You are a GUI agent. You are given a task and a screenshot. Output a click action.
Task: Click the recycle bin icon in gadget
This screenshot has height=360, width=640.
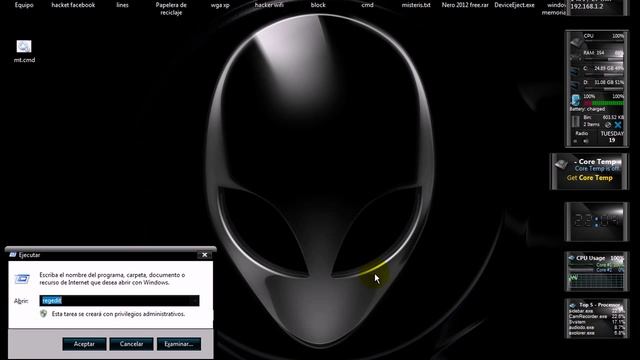tap(576, 121)
